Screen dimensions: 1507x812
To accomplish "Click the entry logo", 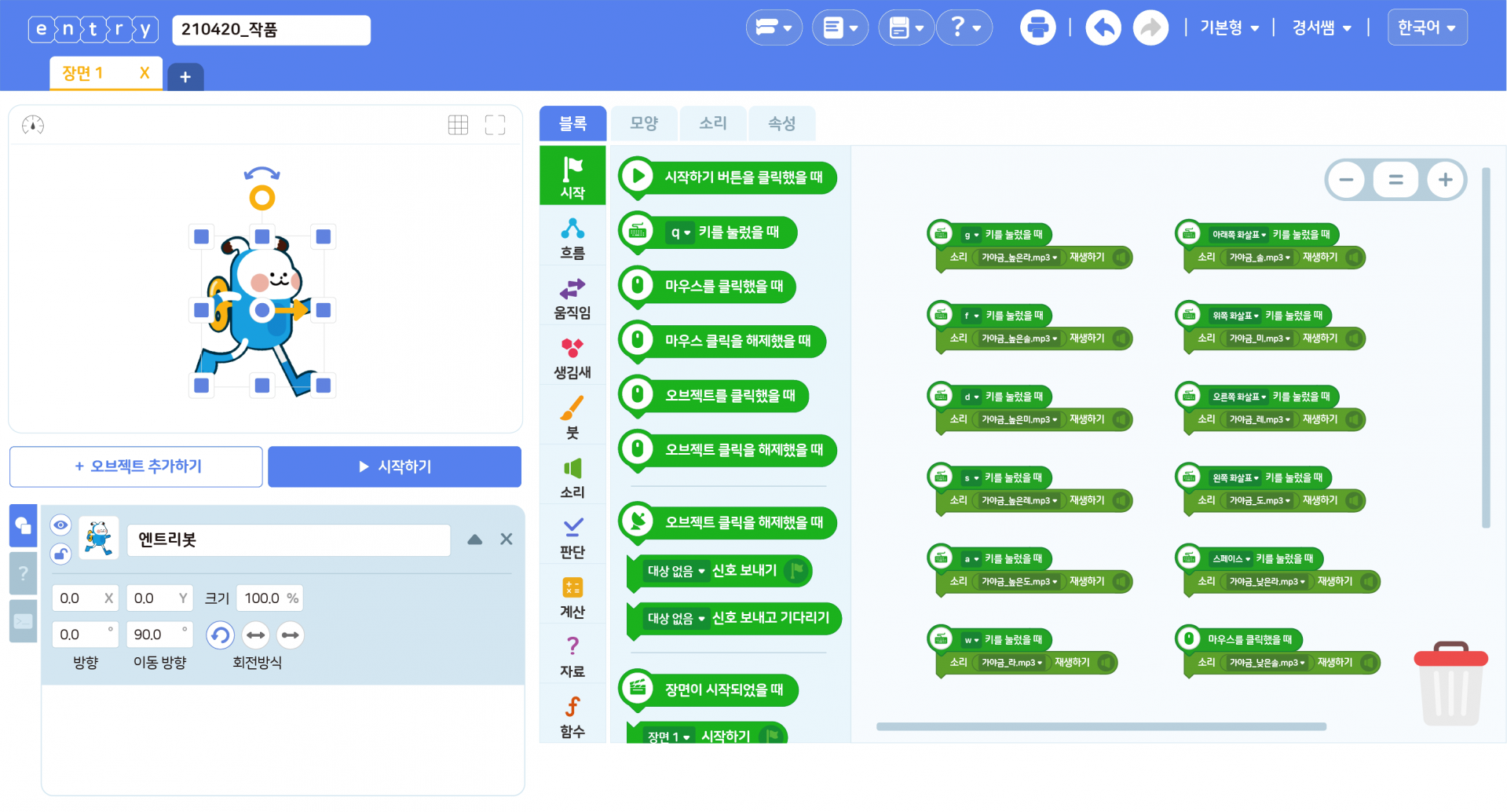I will pyautogui.click(x=93, y=30).
